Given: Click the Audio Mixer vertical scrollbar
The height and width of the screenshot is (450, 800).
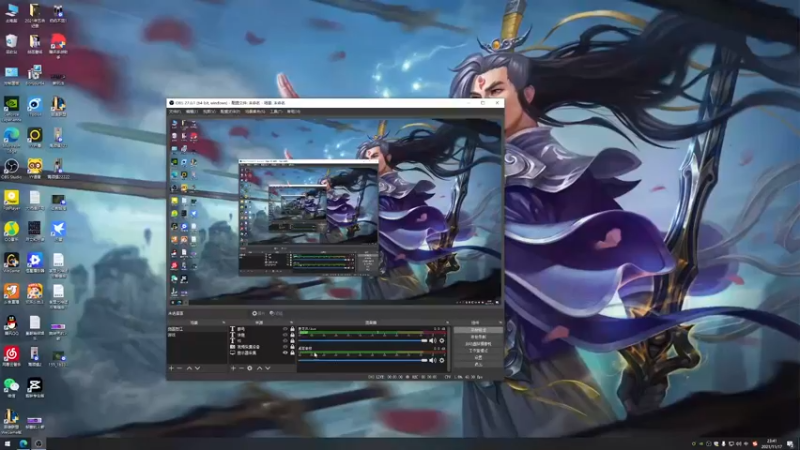Looking at the screenshot, I should tap(448, 348).
